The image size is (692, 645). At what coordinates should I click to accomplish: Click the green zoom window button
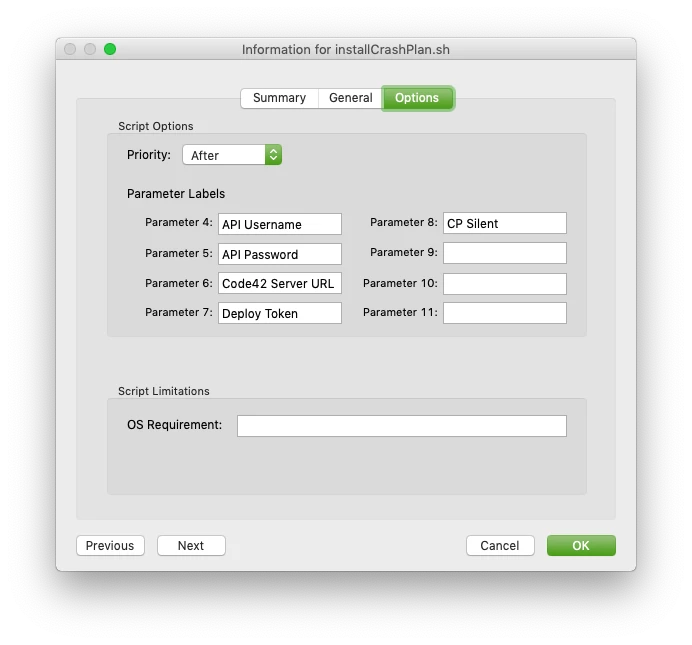click(110, 49)
